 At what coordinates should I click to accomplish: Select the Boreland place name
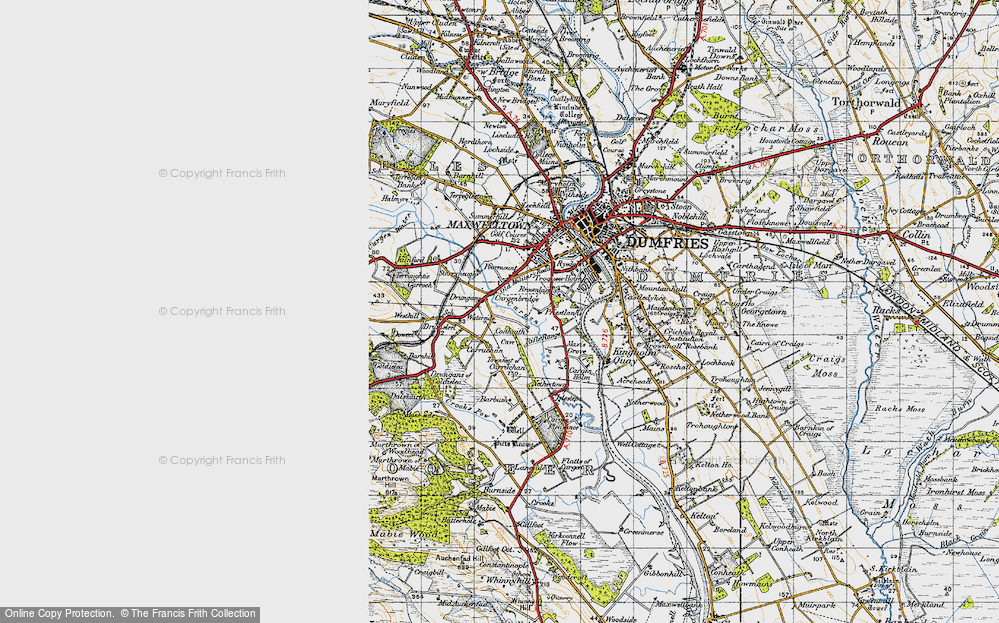click(x=729, y=529)
